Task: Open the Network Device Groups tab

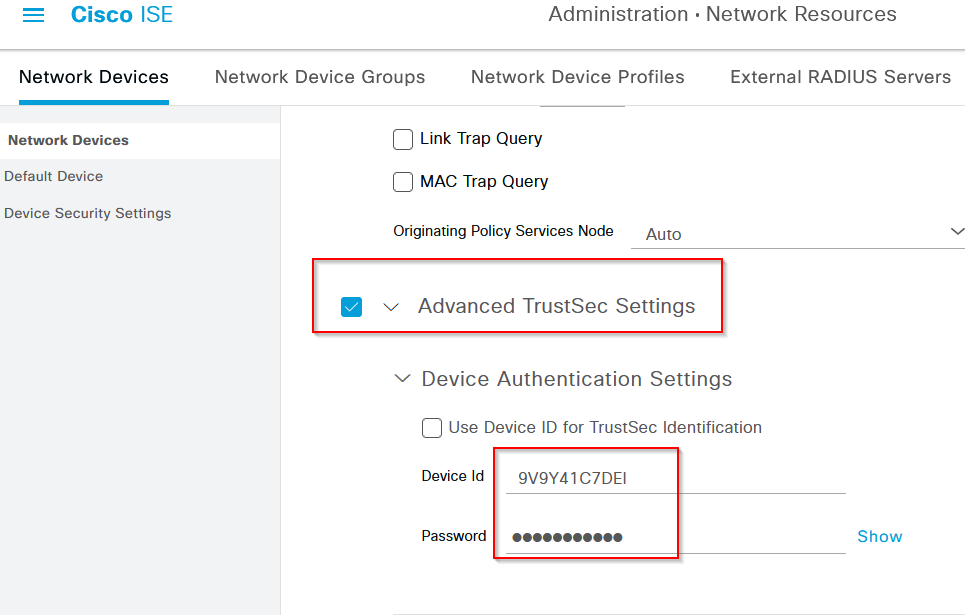Action: click(319, 77)
